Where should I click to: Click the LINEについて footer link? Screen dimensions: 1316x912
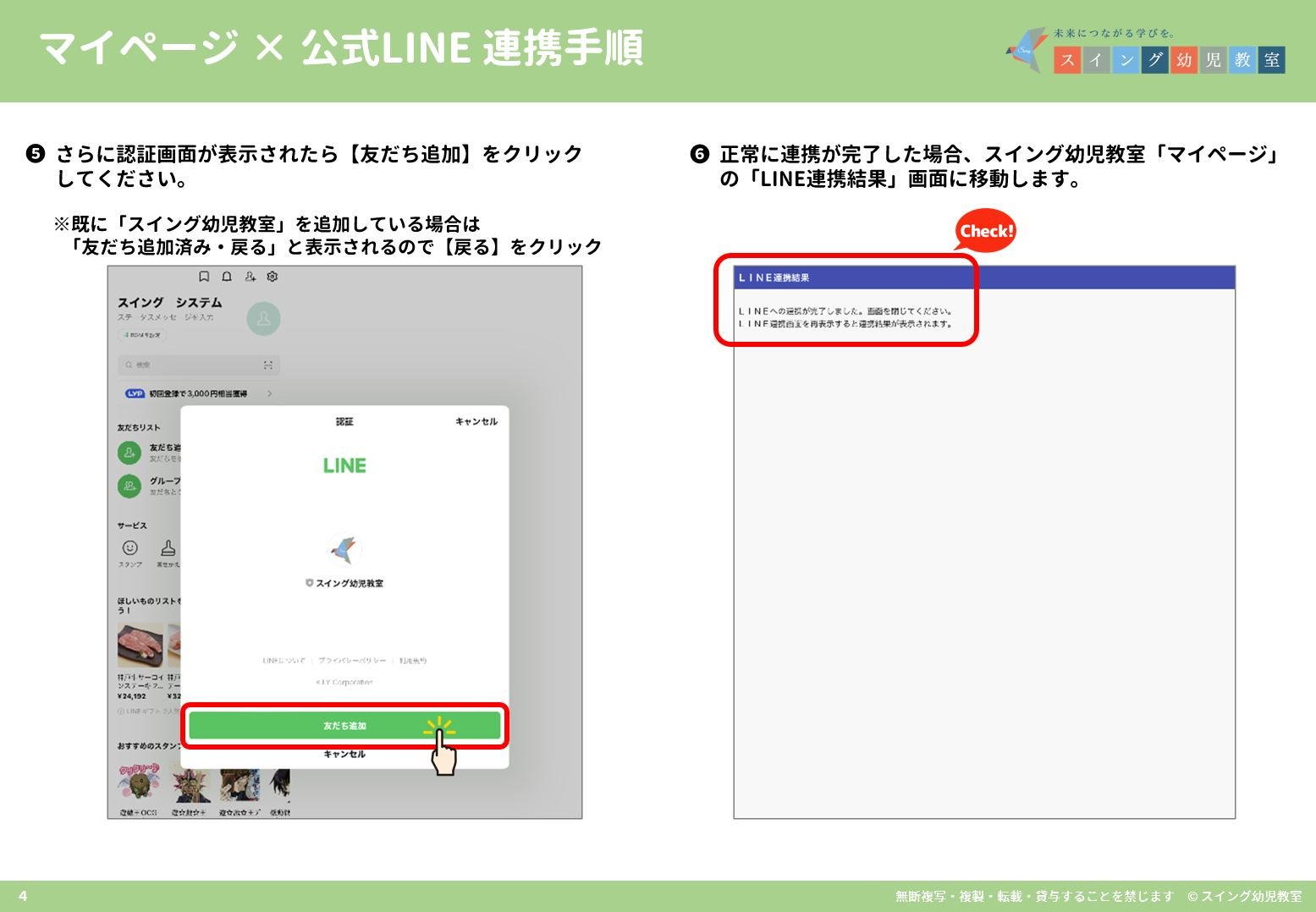(284, 660)
